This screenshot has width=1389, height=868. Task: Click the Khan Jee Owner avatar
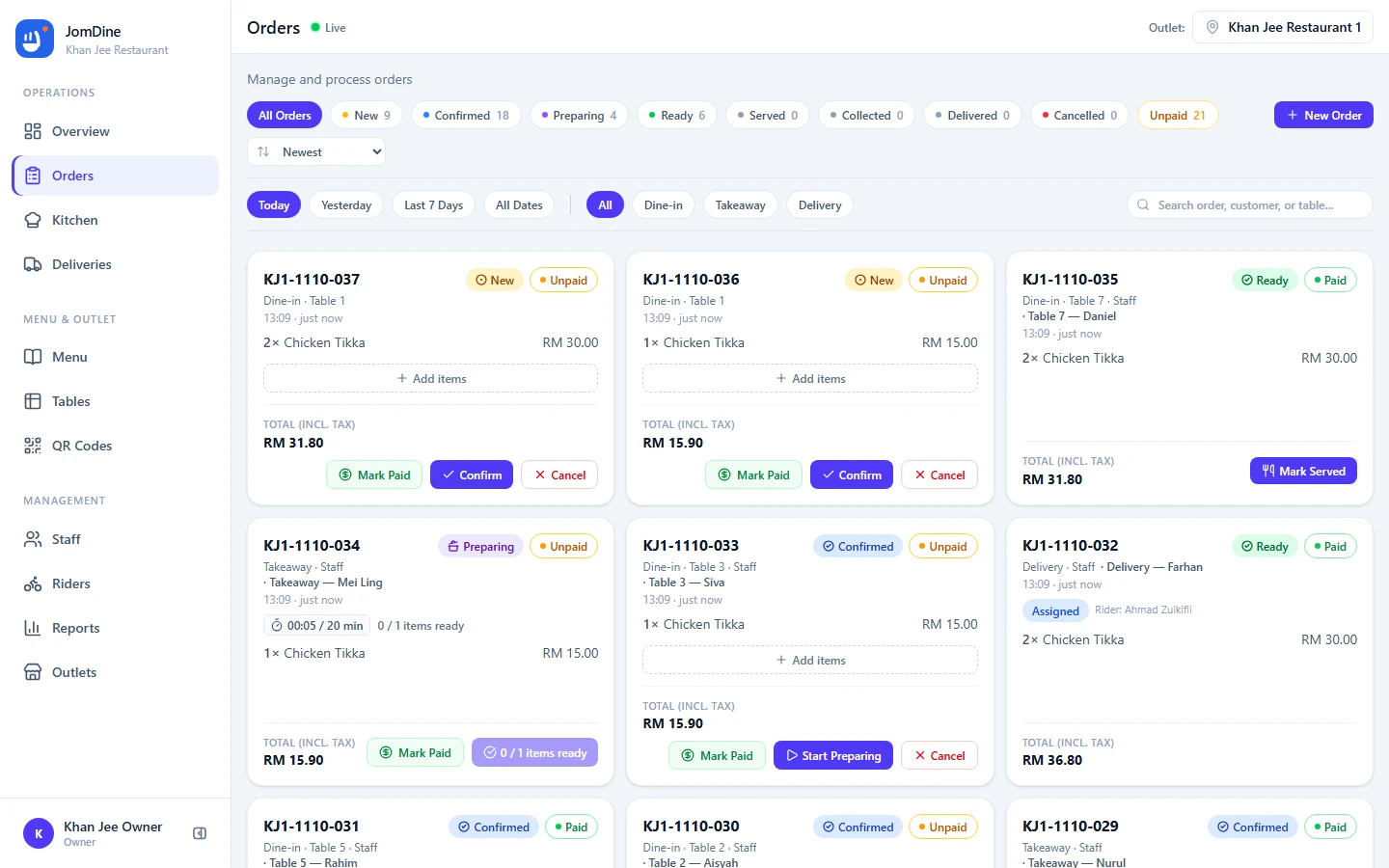(x=39, y=833)
